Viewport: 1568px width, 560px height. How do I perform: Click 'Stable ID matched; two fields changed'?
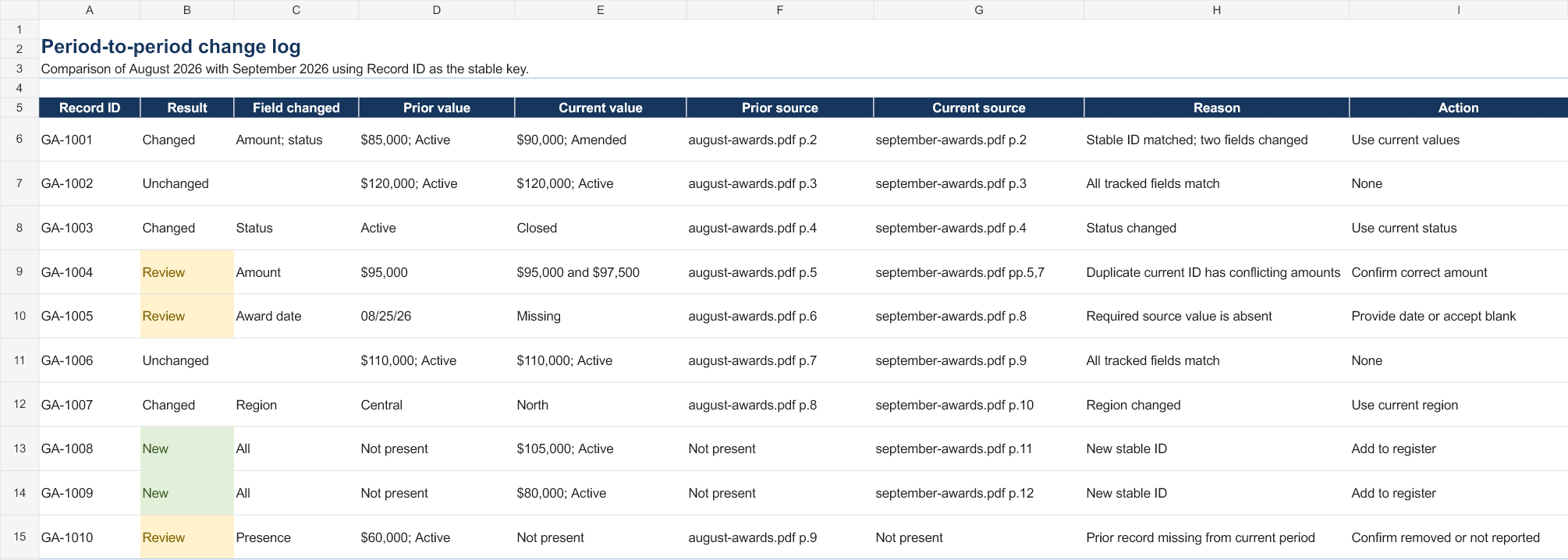point(1217,140)
